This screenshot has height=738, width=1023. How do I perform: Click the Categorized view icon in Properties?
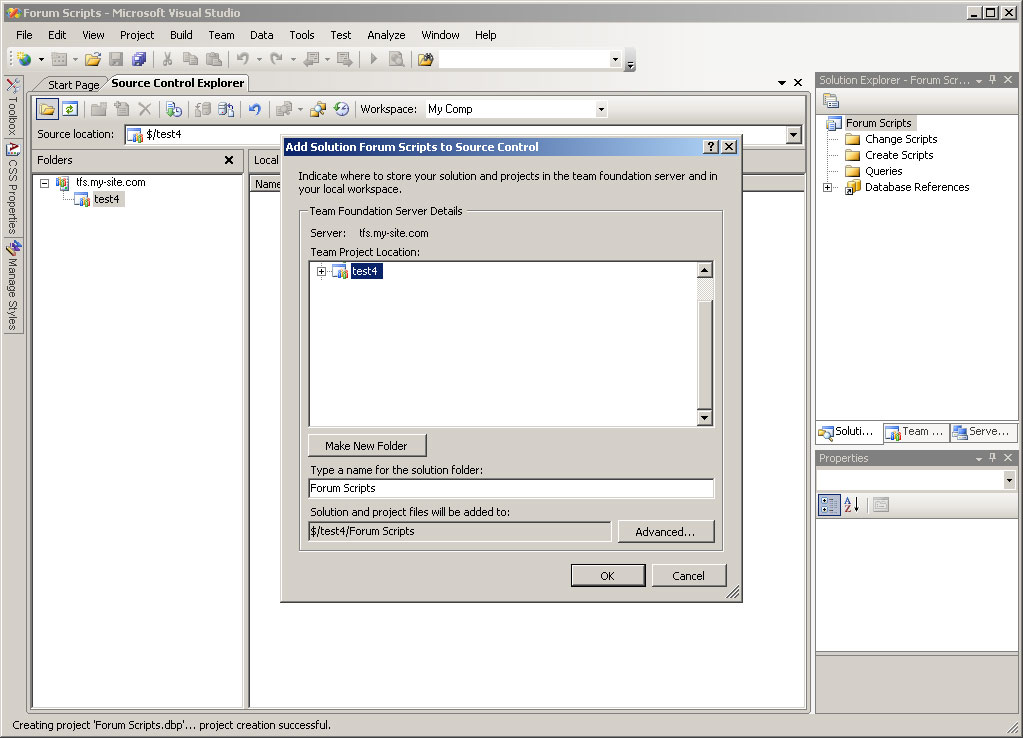(829, 504)
